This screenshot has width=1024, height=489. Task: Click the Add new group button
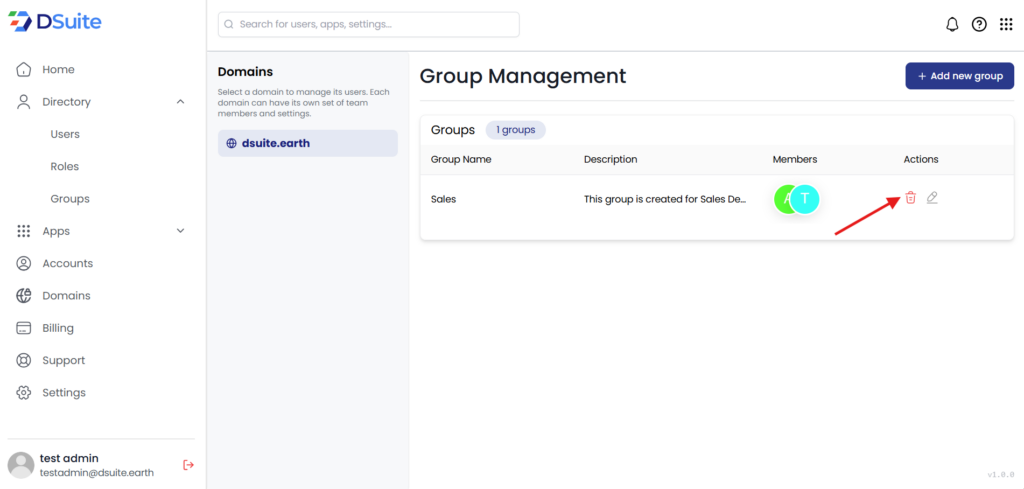click(959, 76)
